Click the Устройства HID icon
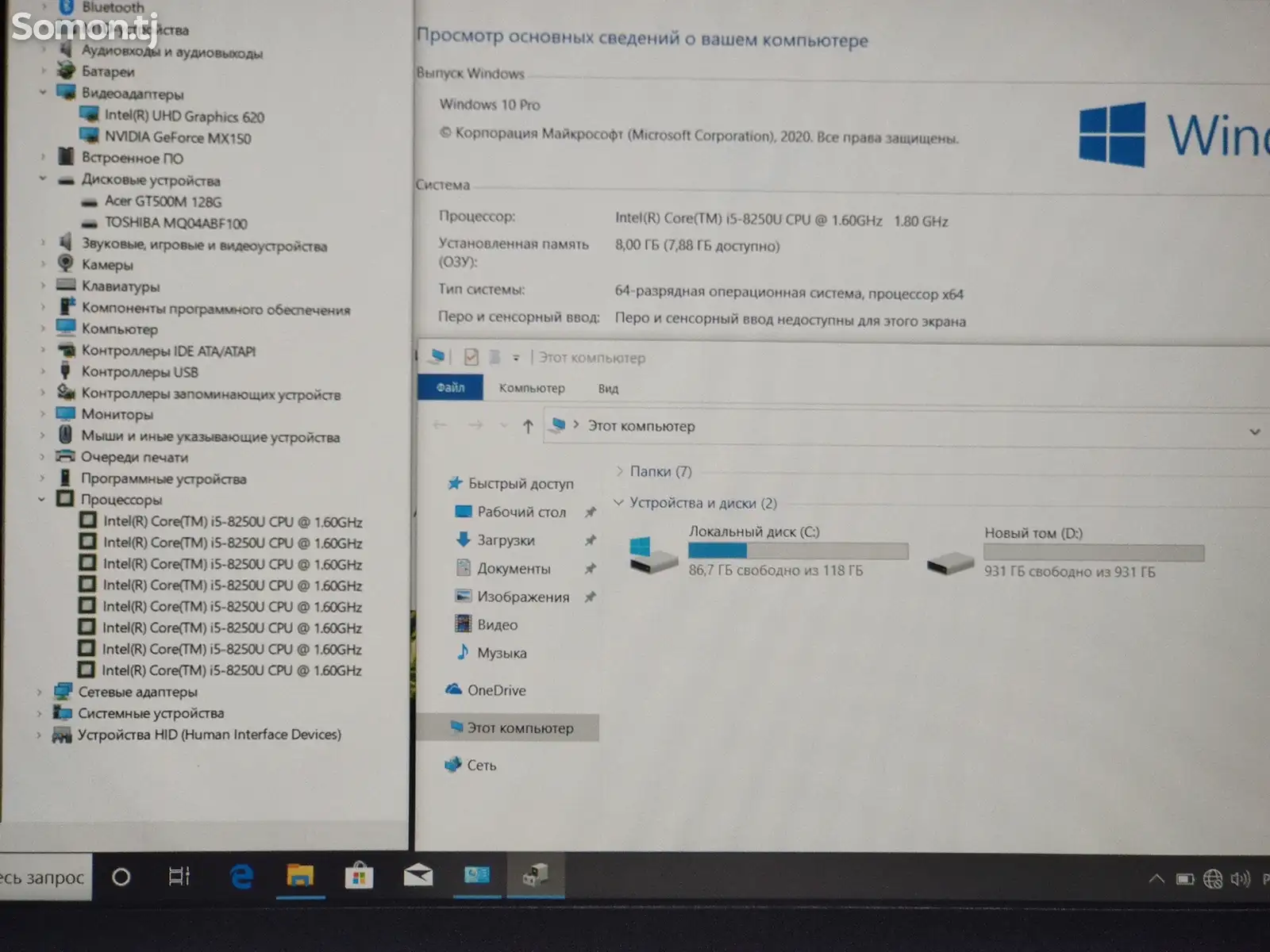Screen dimensions: 1270x952 click(62, 735)
